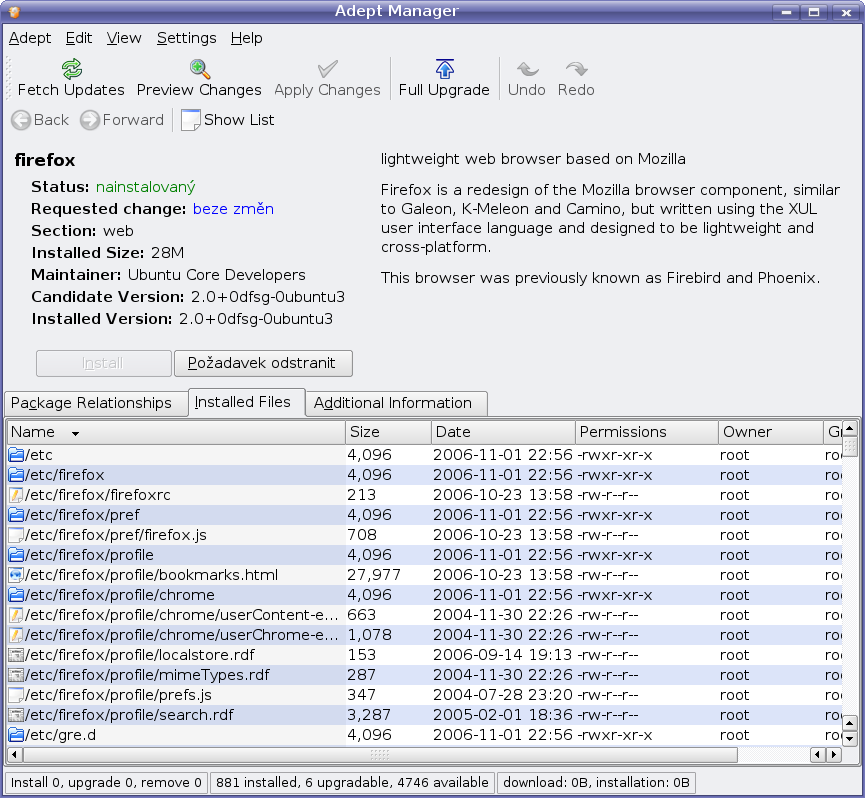Click the mimeTypes.rdf file icon
This screenshot has height=798, width=865.
pos(16,675)
